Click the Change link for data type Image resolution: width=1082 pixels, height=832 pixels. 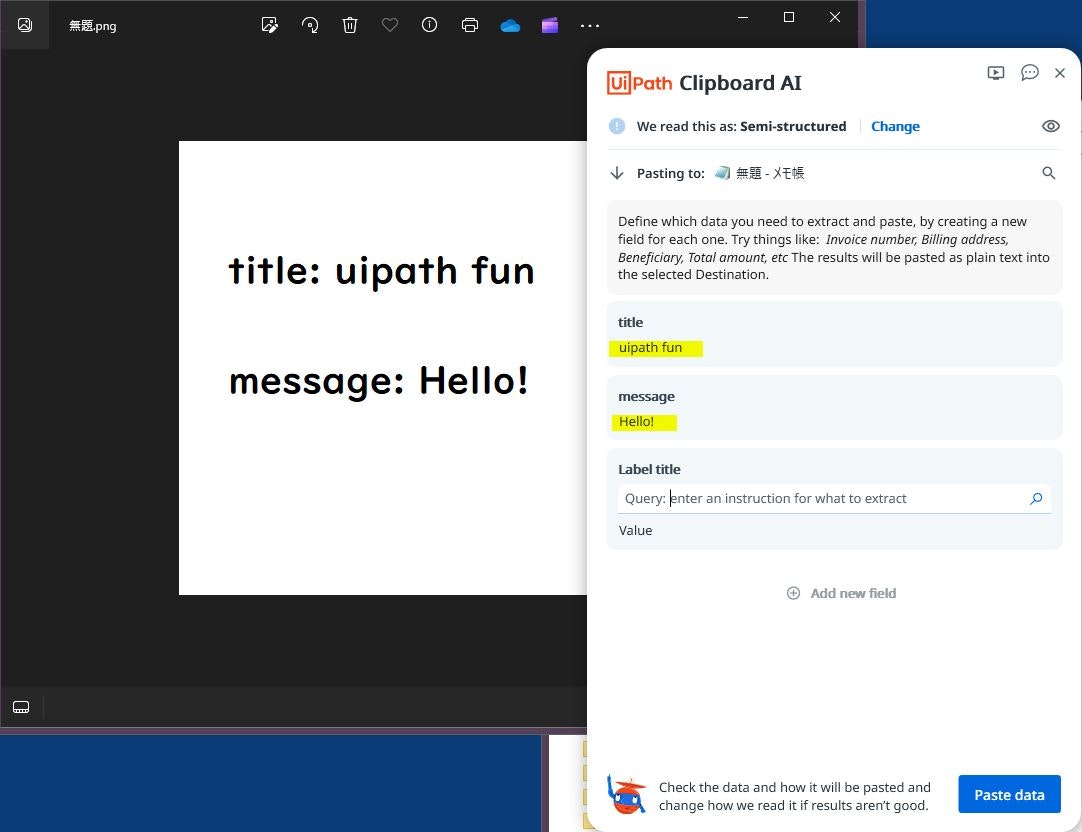click(895, 126)
